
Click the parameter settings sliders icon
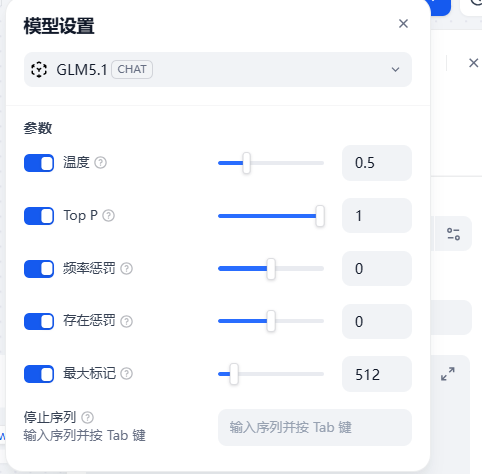(453, 234)
